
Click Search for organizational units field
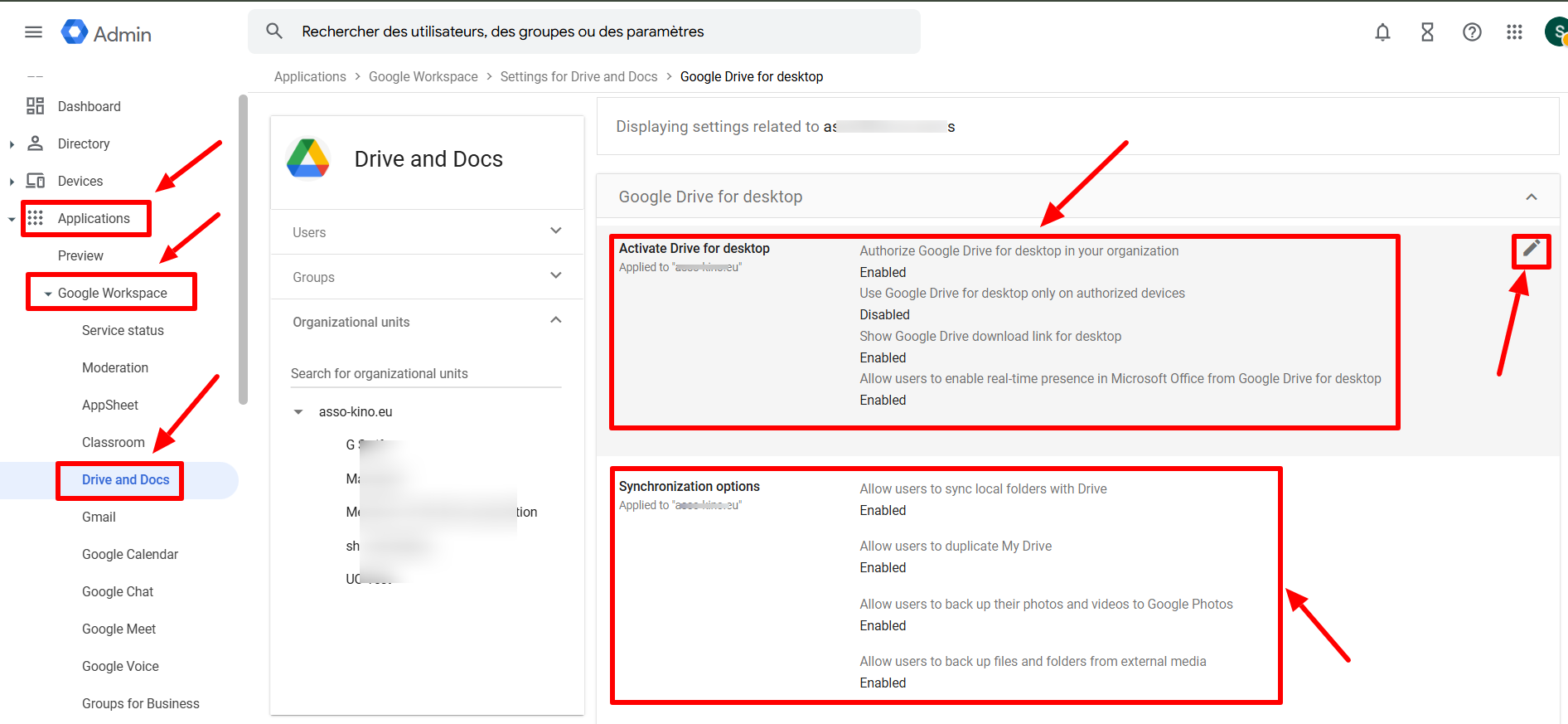coord(426,373)
